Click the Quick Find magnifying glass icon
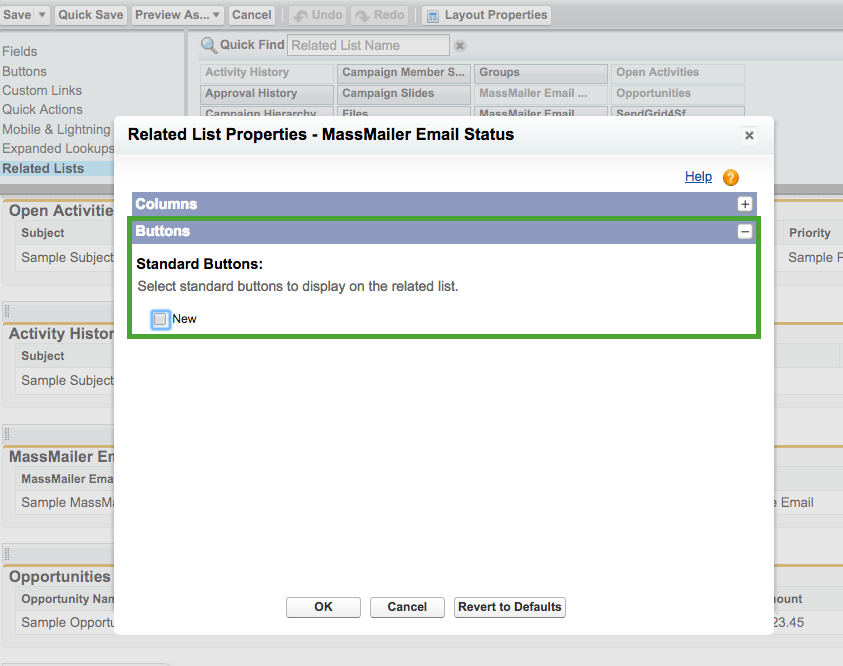The width and height of the screenshot is (843, 666). tap(210, 44)
